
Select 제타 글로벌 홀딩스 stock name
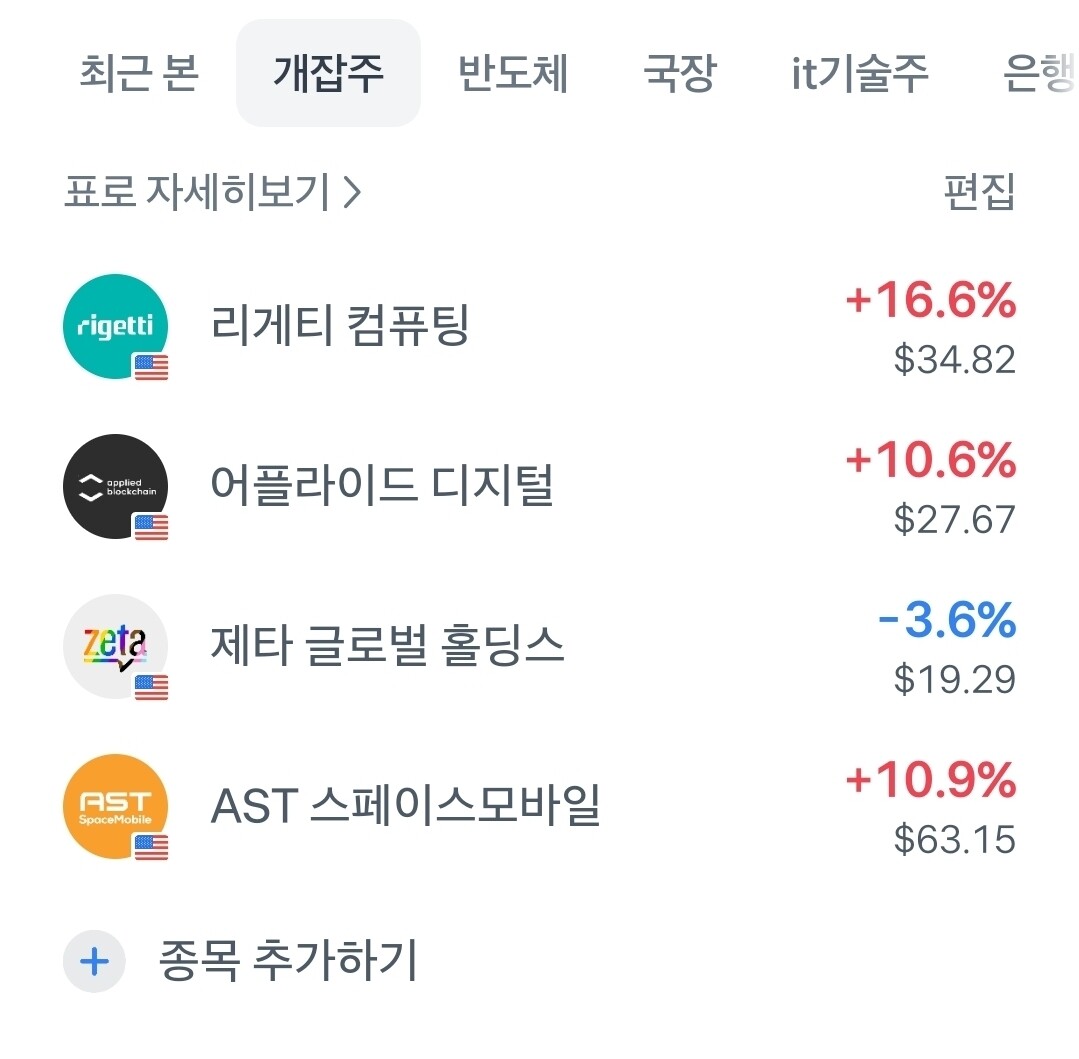[387, 646]
